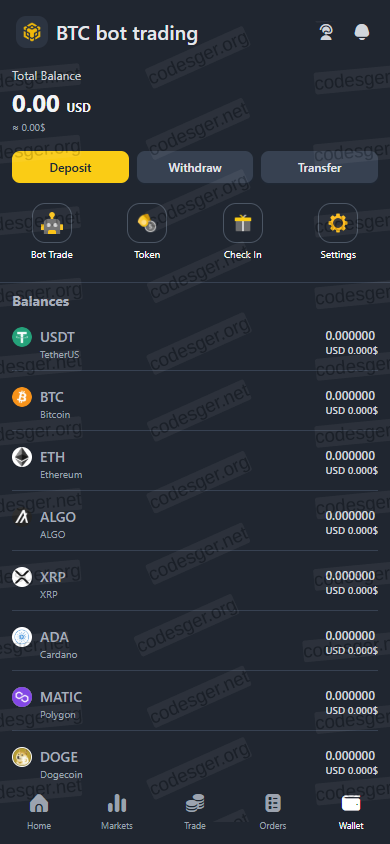
Task: Click the Withdraw button
Action: point(195,167)
